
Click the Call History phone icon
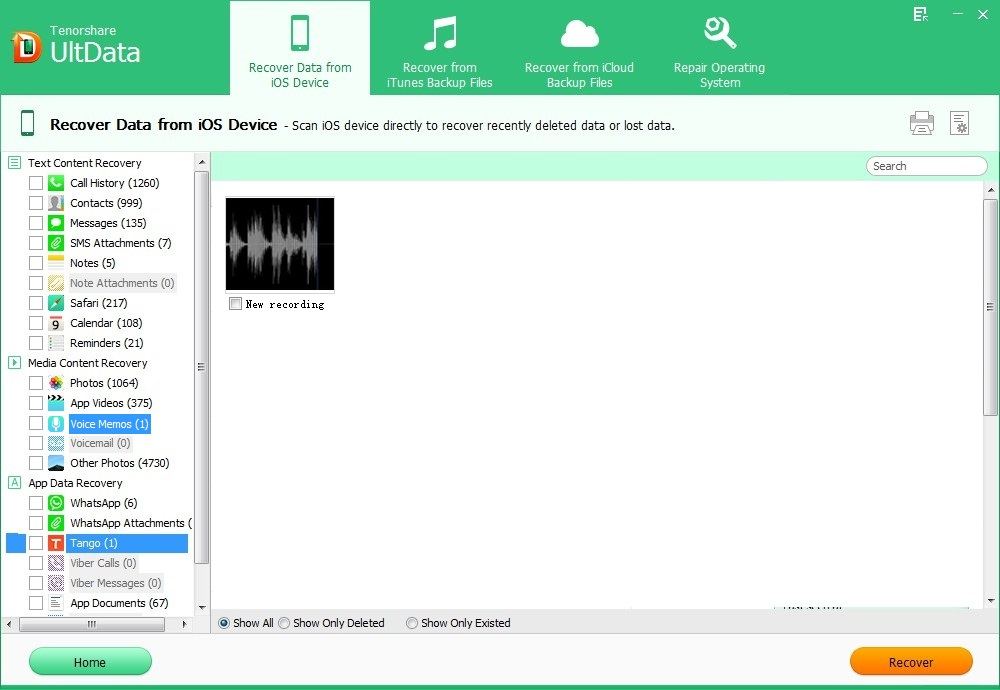56,183
